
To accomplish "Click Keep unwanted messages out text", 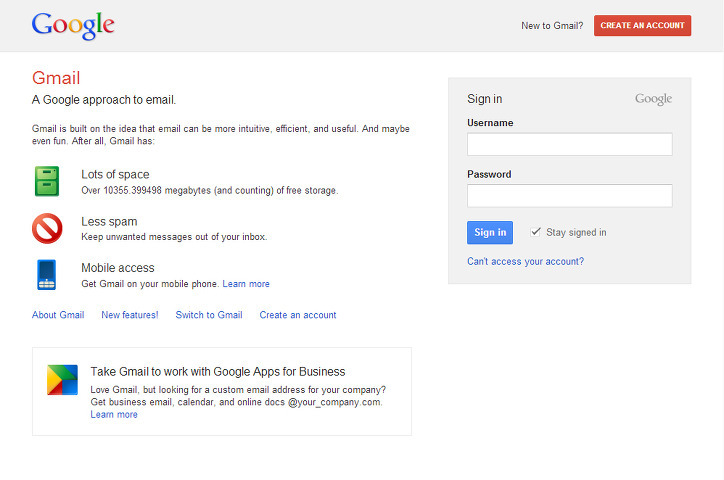I will pos(174,237).
